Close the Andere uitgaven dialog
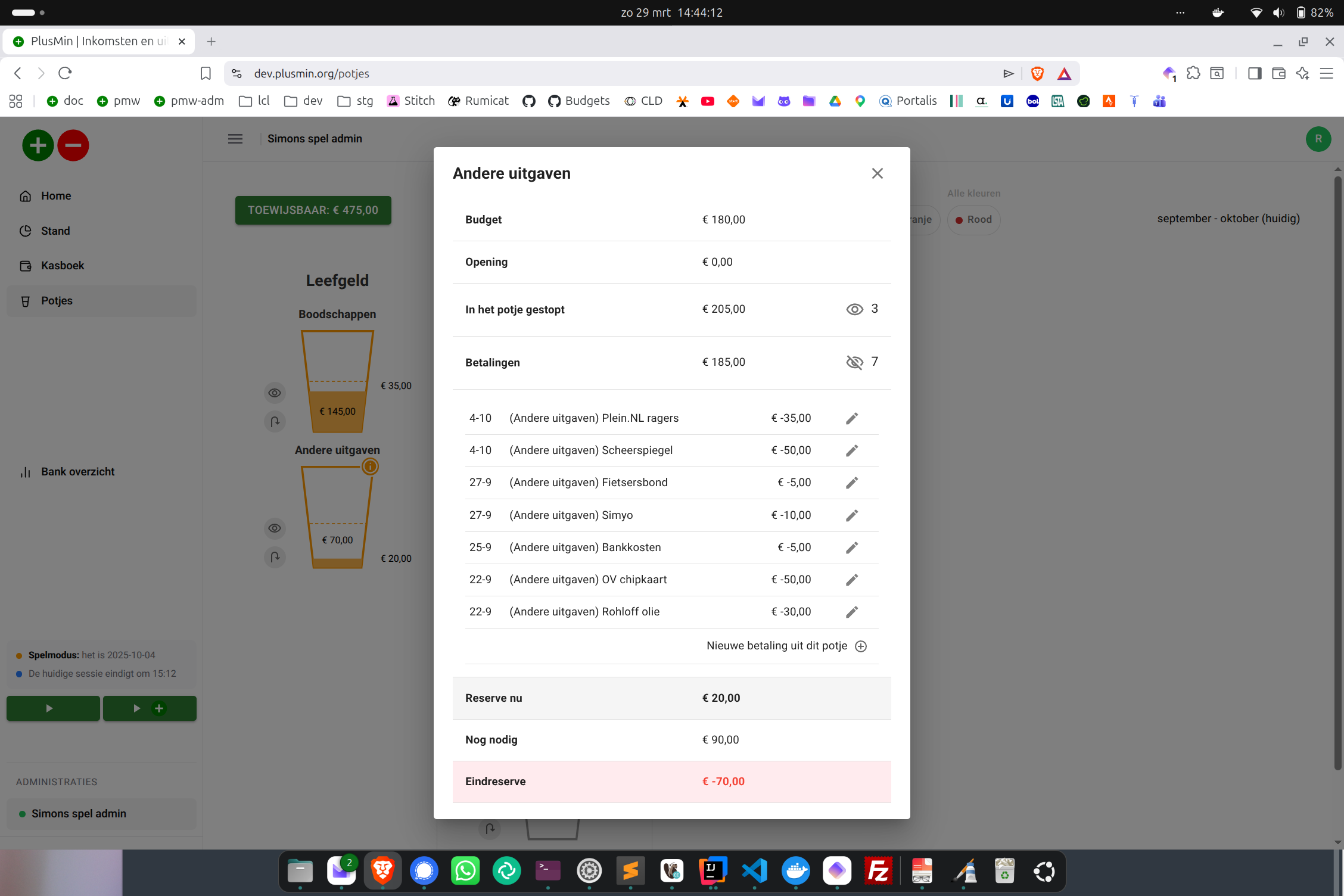Screen dimensions: 1344x896 (877, 173)
